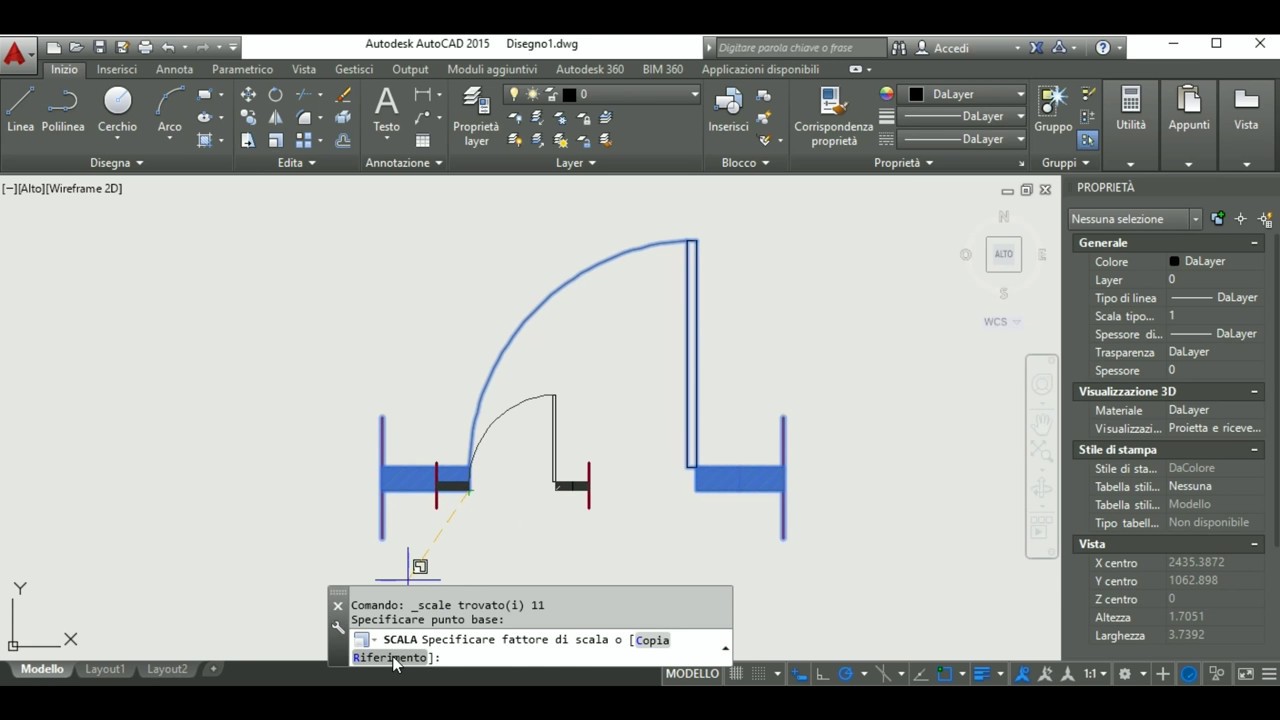Toggle ortho mode in status bar
Screen dimensions: 1280x720
822,674
